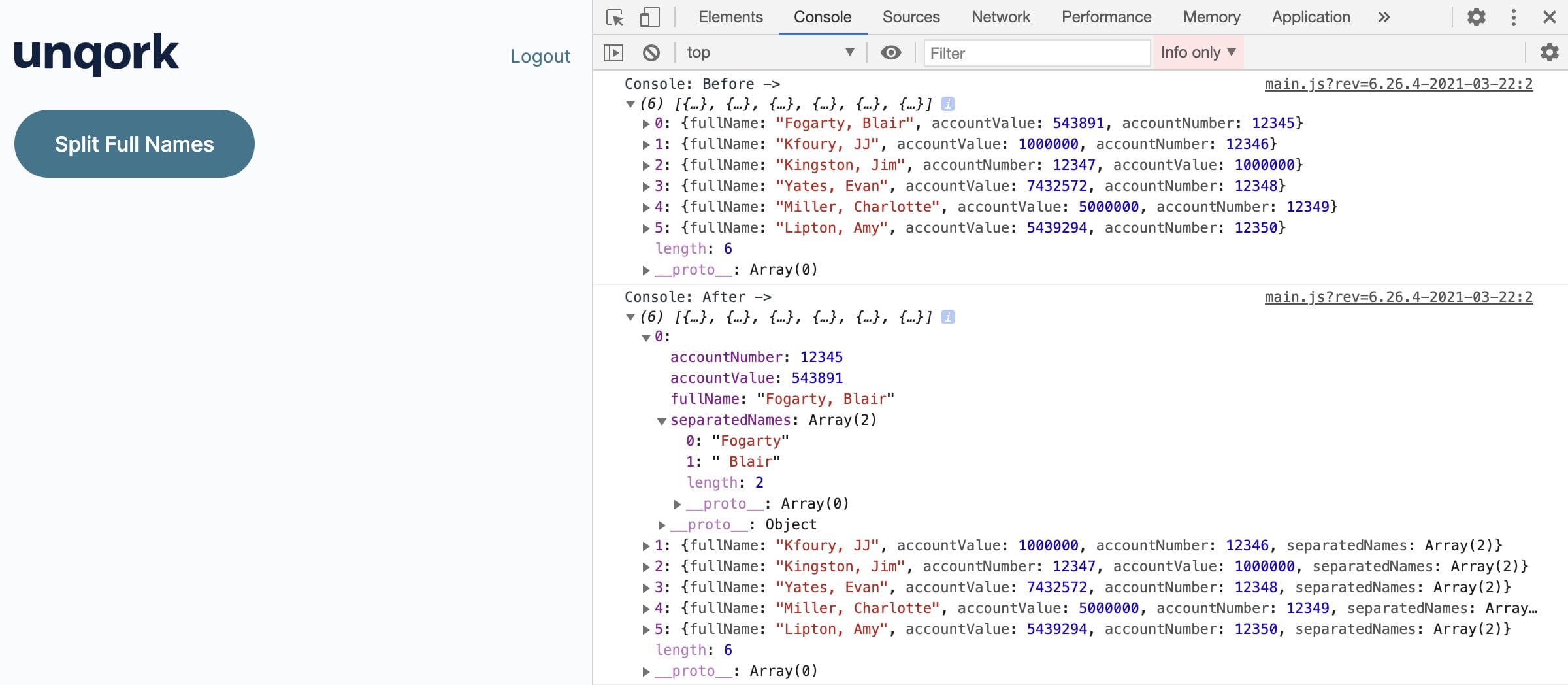Toggle the device toolbar icon
This screenshot has height=685, width=1568.
649,17
